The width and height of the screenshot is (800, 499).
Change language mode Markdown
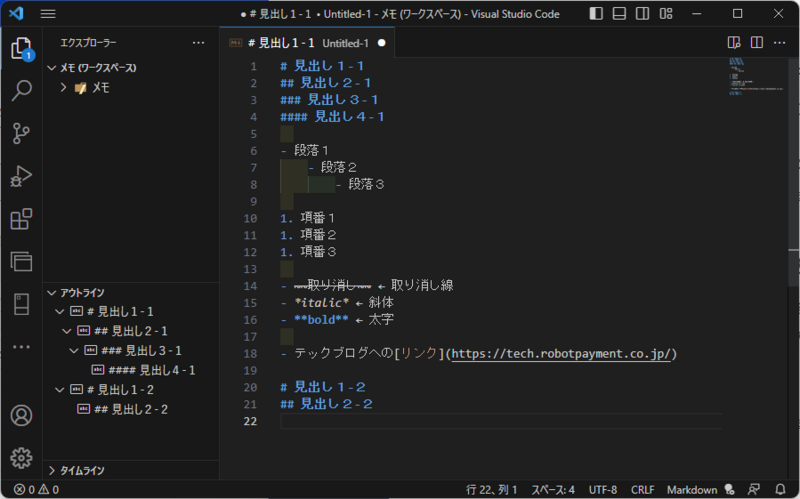tap(692, 489)
